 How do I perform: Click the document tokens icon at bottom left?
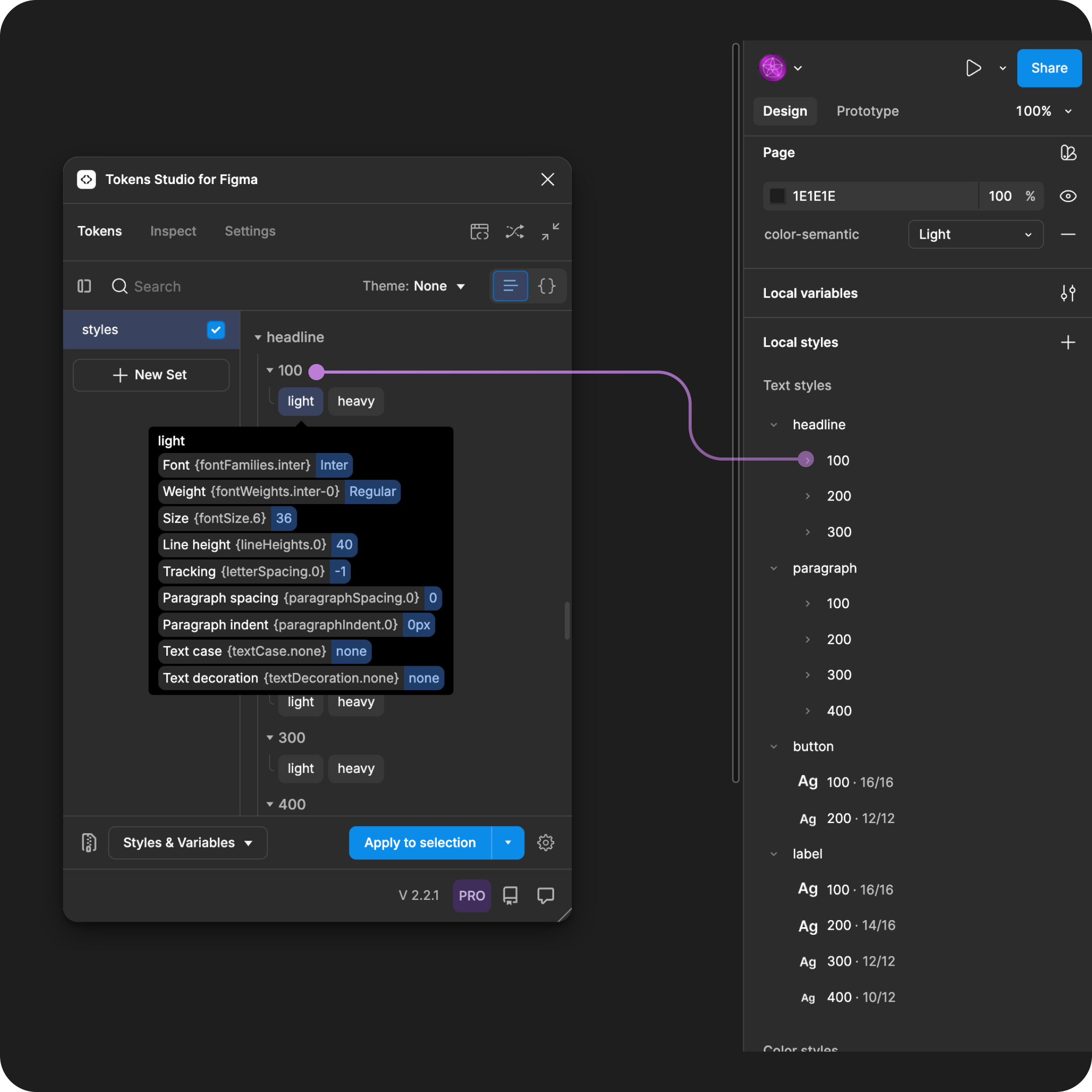(x=89, y=843)
